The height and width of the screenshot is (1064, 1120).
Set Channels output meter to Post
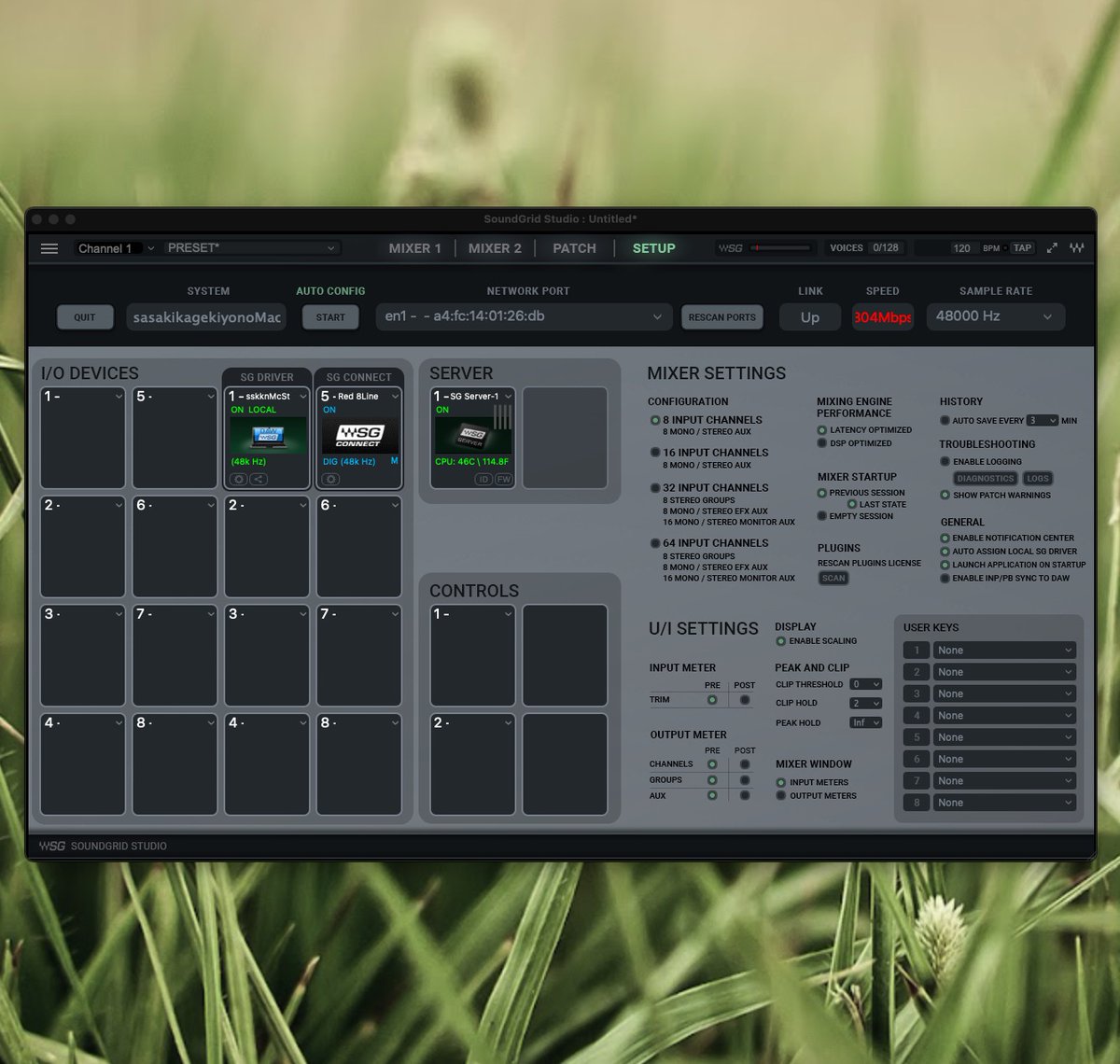click(745, 764)
